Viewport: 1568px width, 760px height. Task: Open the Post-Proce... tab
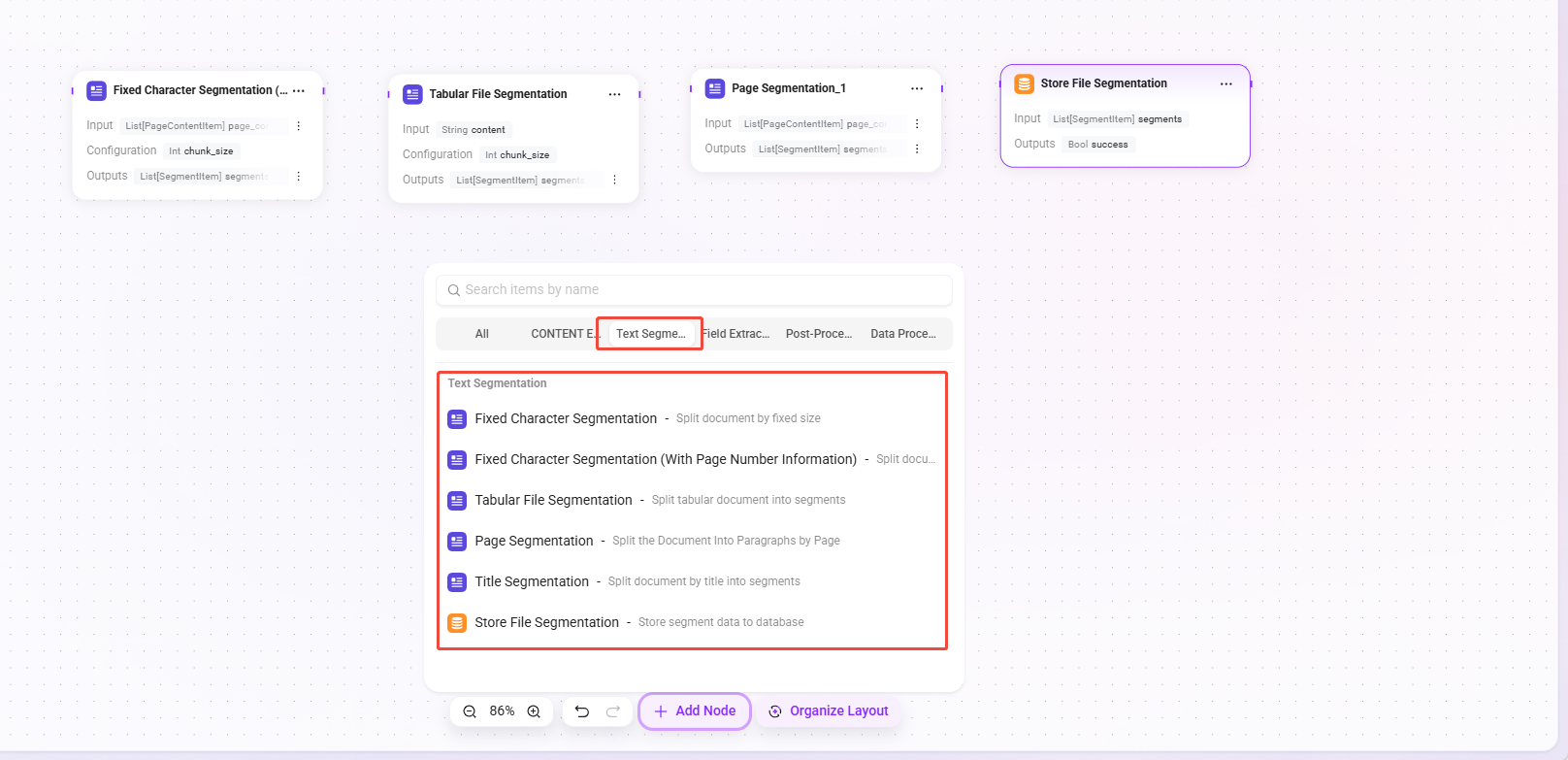819,334
